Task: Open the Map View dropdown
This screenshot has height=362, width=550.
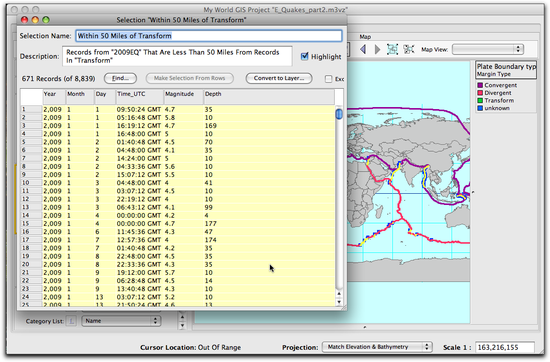Action: coord(488,49)
